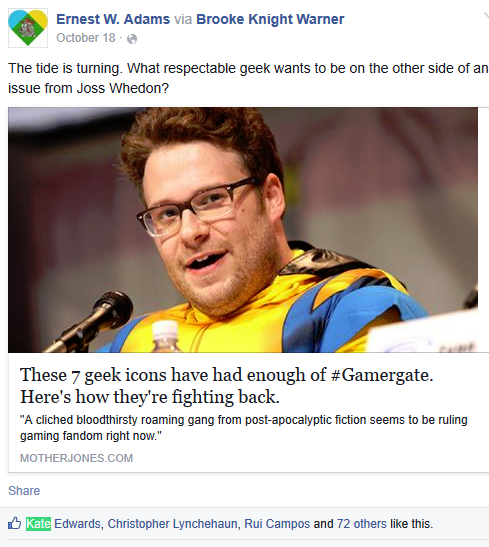Open the '7 geek icons' Gamergate headline
This screenshot has width=489, height=547.
pos(227,386)
